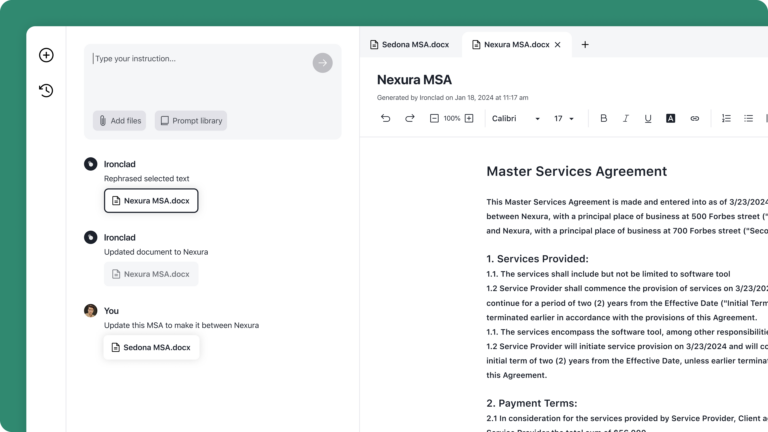The width and height of the screenshot is (768, 432).
Task: Zoom out with the minus button
Action: coord(434,118)
